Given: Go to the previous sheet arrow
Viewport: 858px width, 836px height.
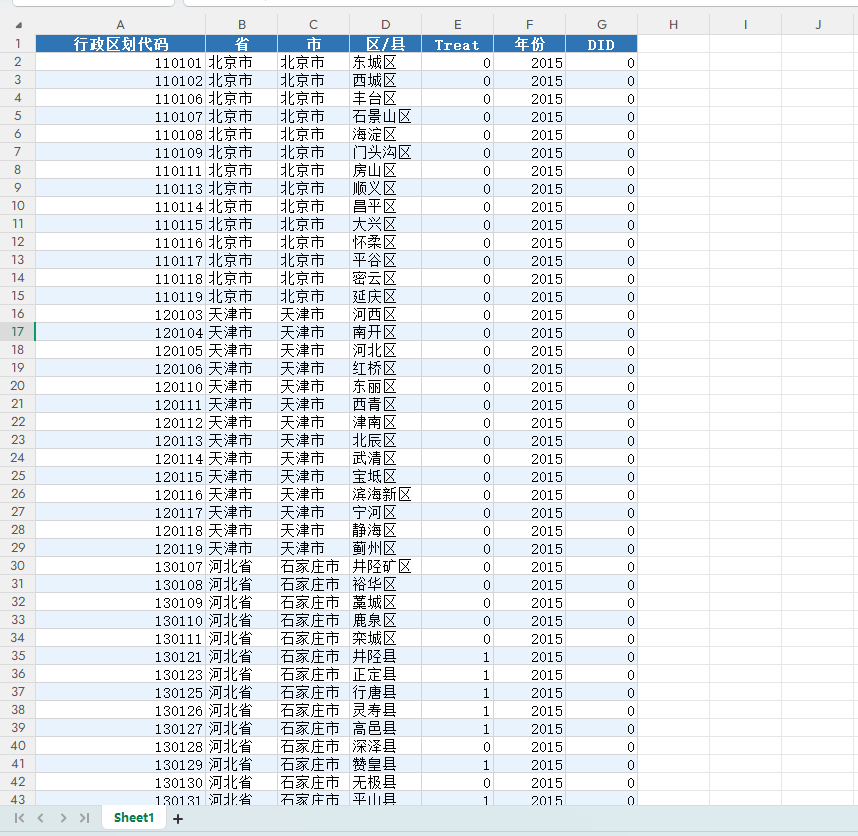Looking at the screenshot, I should coord(41,818).
